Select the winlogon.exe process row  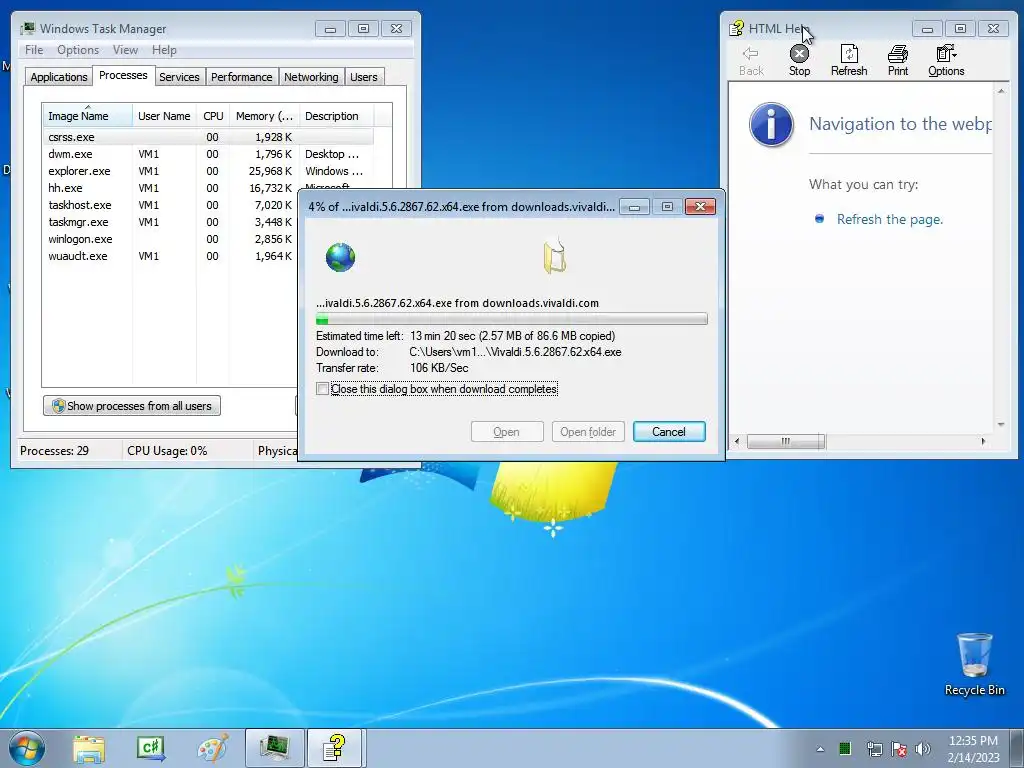[171, 239]
